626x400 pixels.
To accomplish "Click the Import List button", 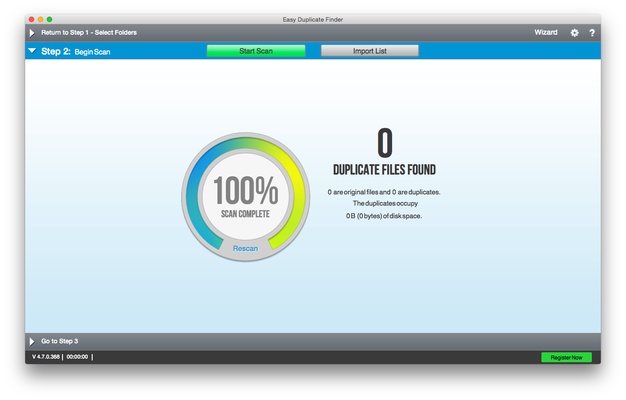I will tap(369, 50).
